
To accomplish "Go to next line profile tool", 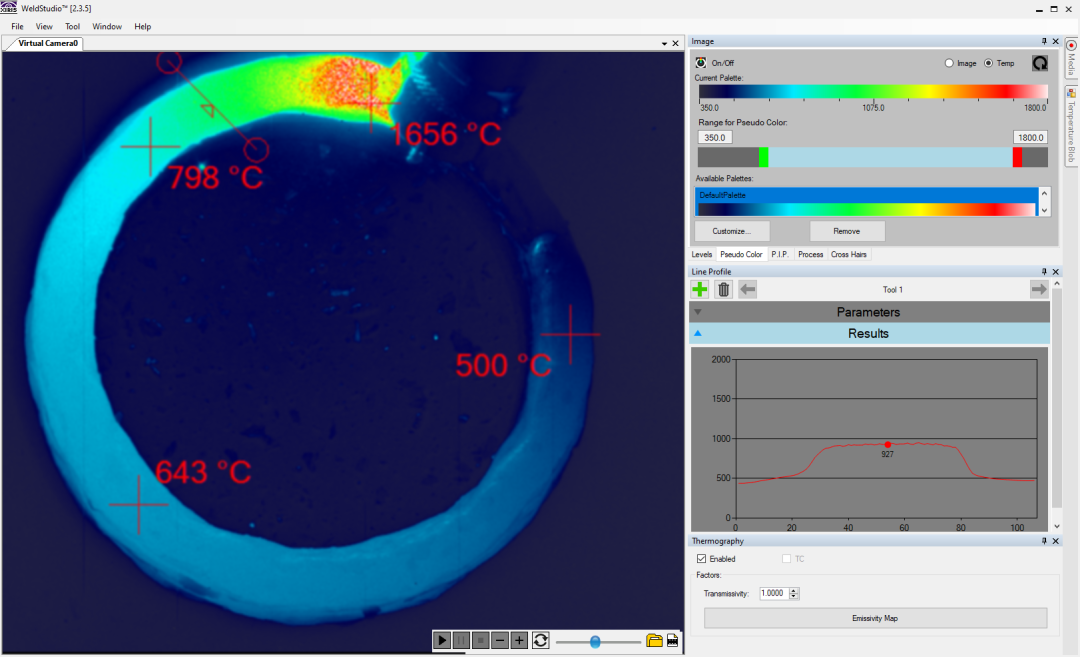I will (1039, 290).
